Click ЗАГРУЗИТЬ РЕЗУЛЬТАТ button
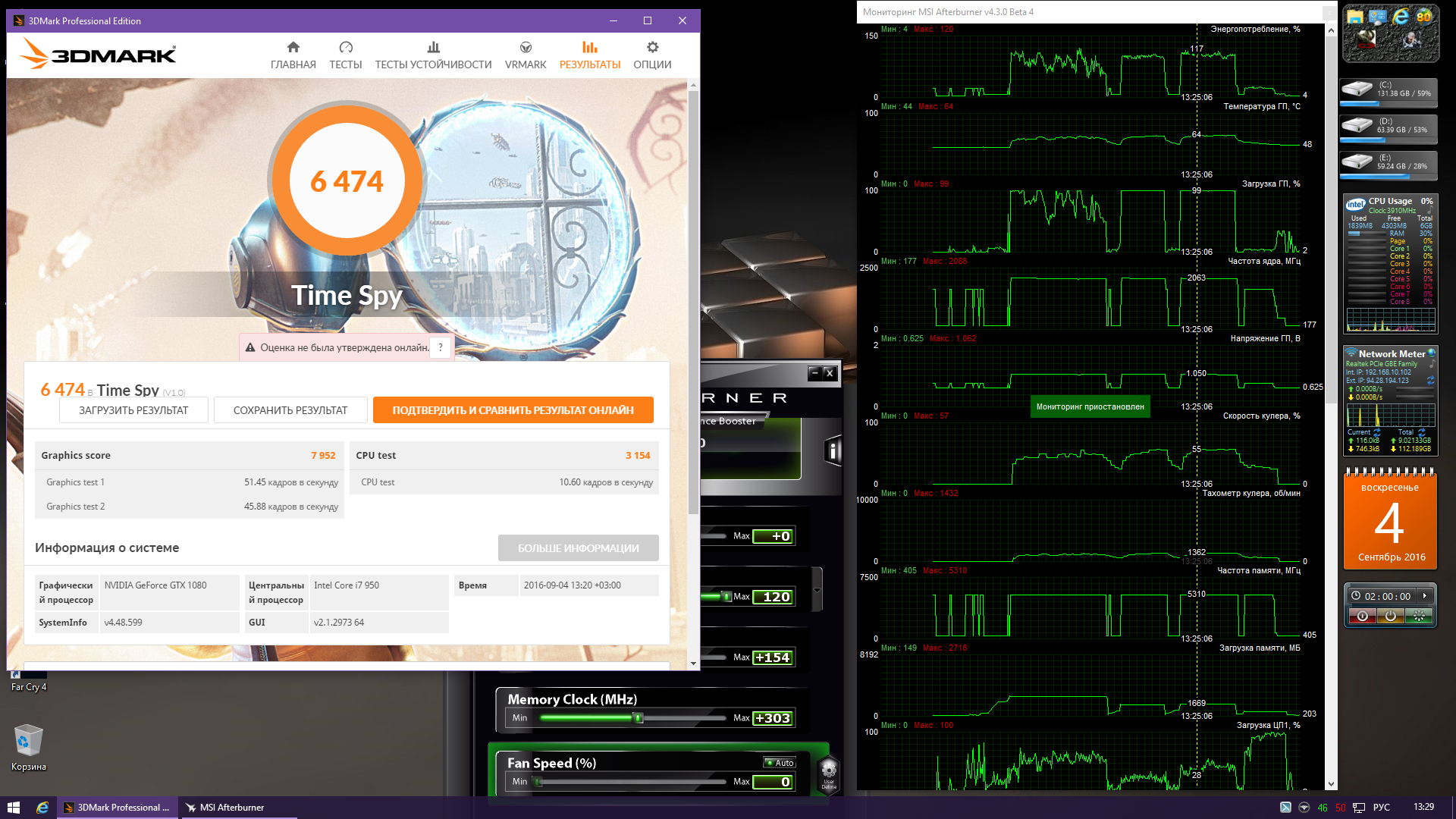This screenshot has width=1456, height=819. (x=133, y=410)
